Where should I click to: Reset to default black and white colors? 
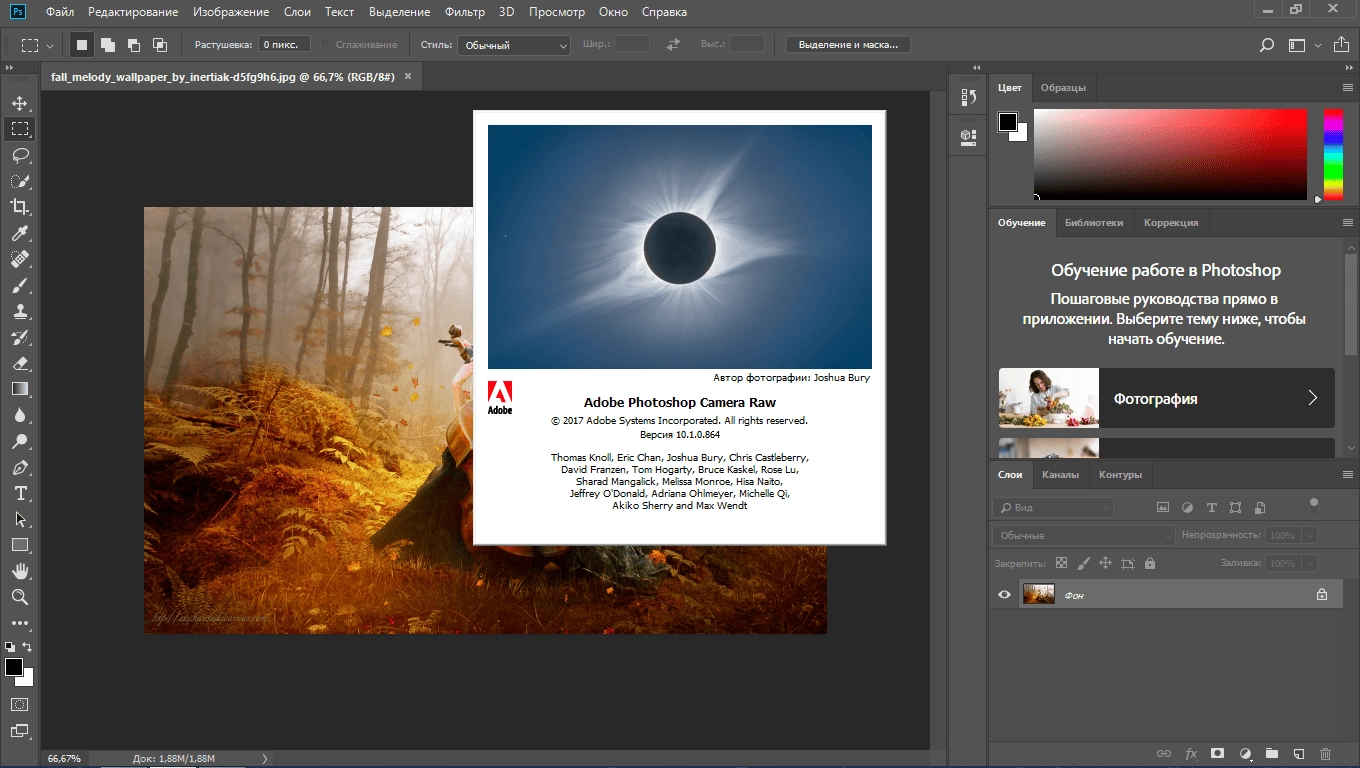click(10, 648)
